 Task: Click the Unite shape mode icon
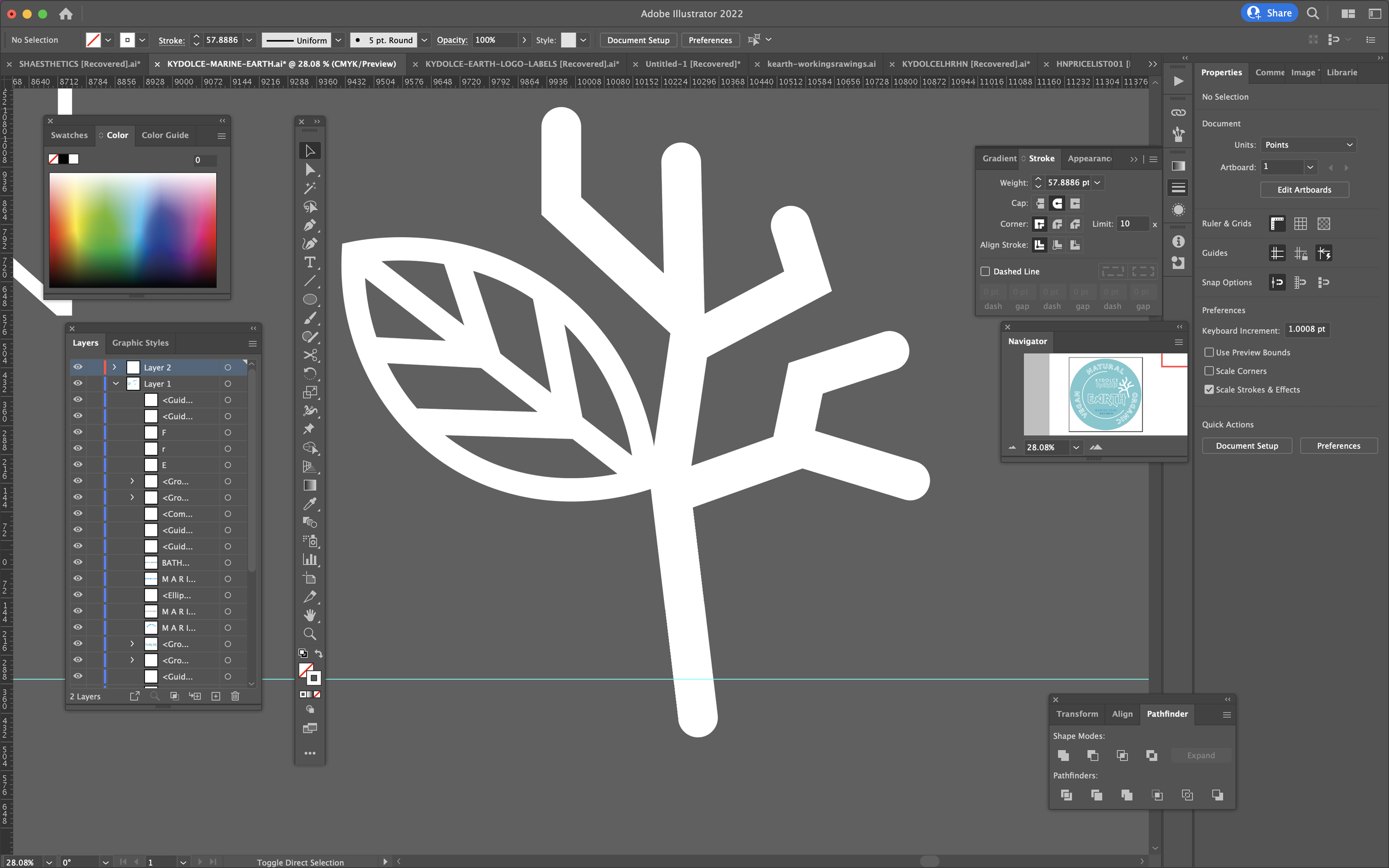click(x=1063, y=755)
